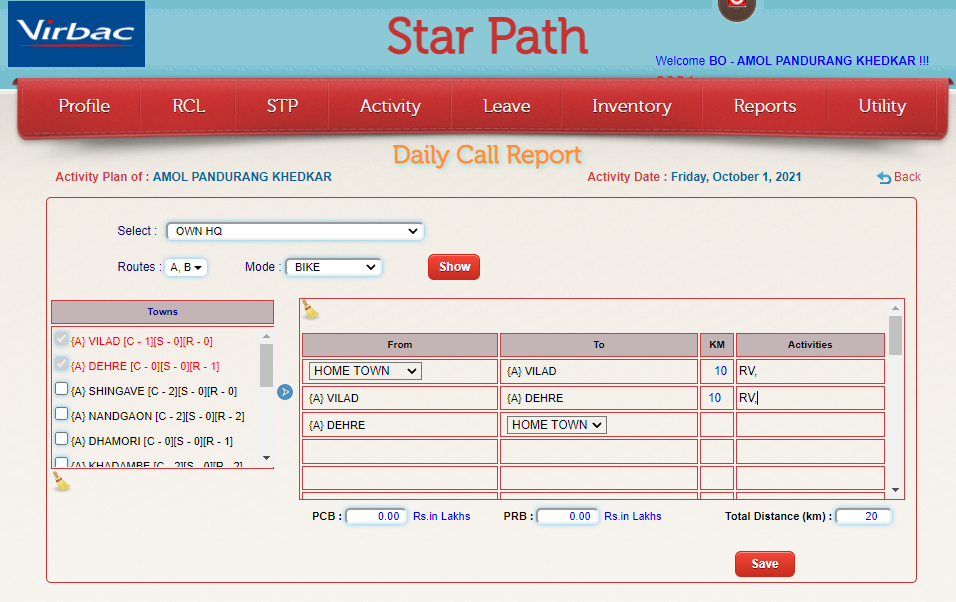Check the NANDGAON town checkbox

[x=61, y=414]
